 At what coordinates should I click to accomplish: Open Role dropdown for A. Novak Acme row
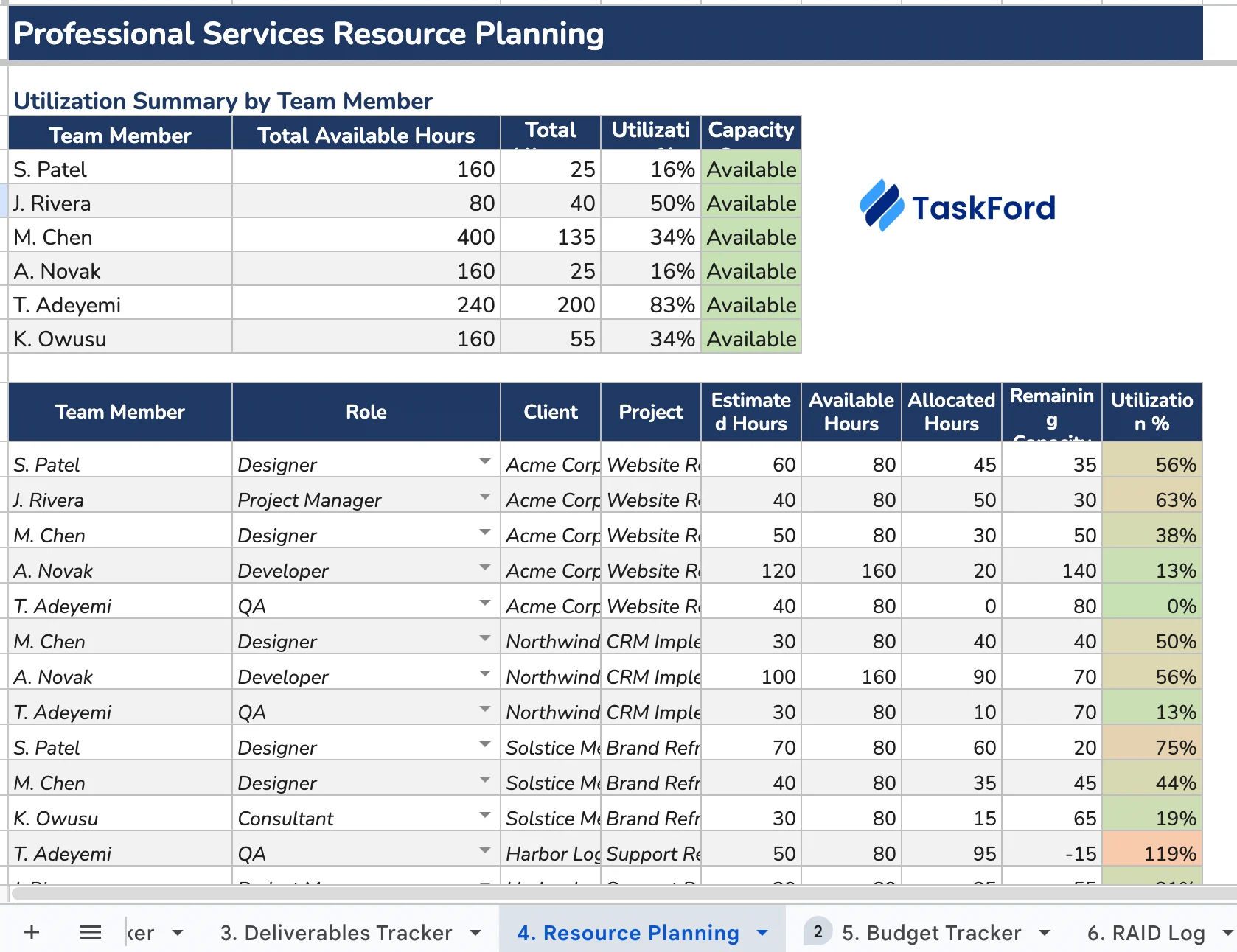(x=484, y=568)
